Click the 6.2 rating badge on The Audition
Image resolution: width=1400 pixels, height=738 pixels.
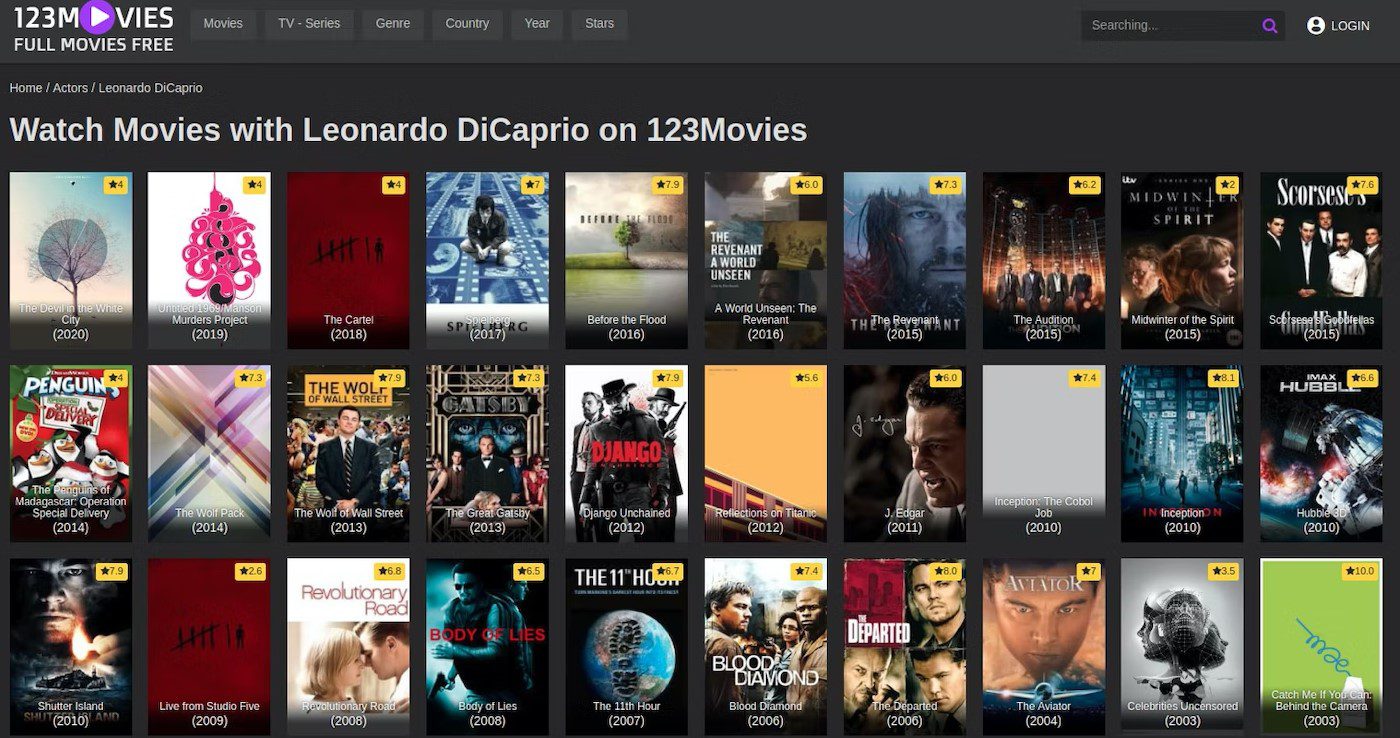tap(1084, 185)
